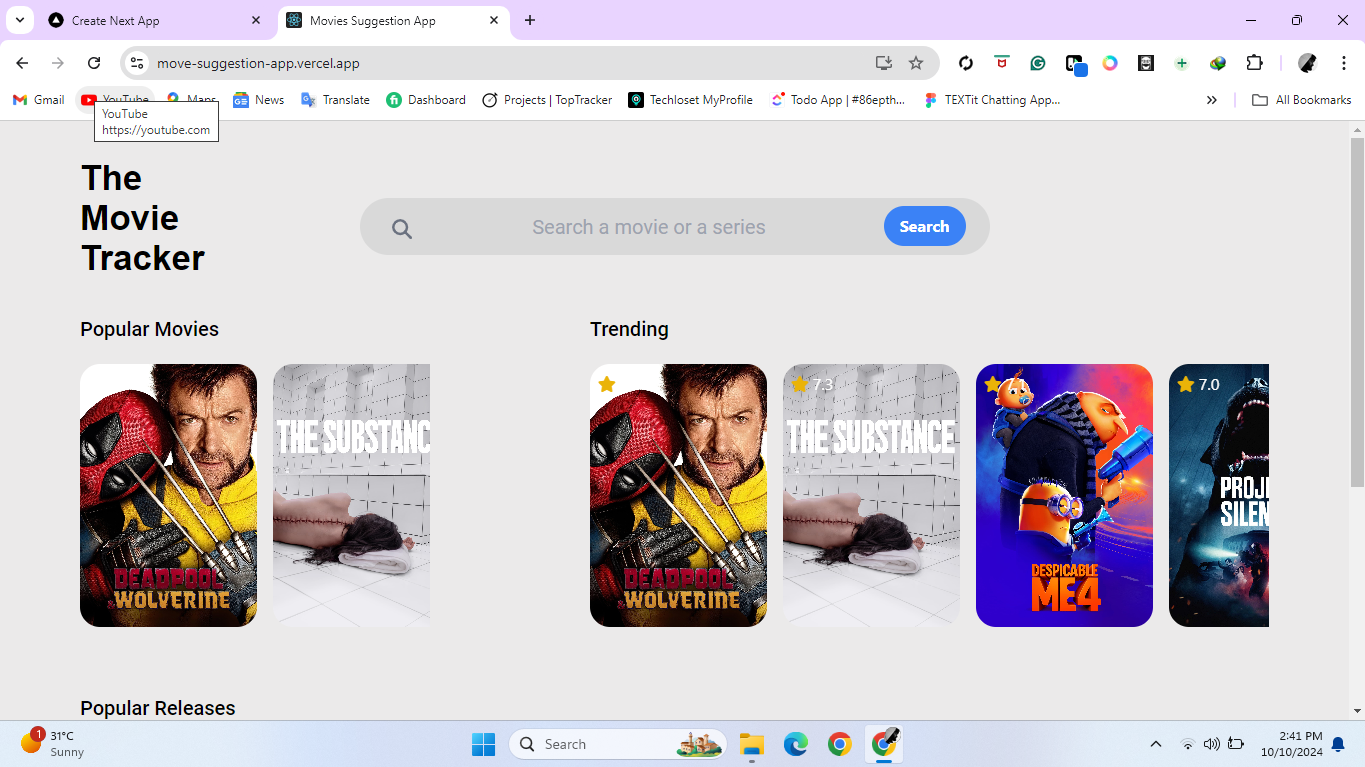The image size is (1365, 767).
Task: Open the Windows Start menu
Action: pyautogui.click(x=483, y=744)
